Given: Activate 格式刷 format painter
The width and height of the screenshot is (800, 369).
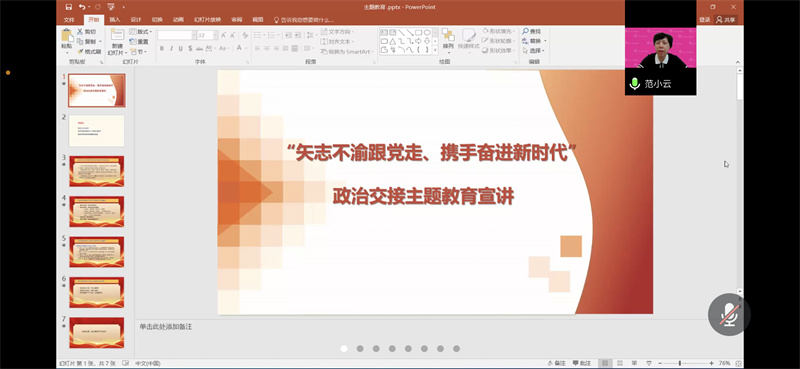Looking at the screenshot, I should (x=89, y=52).
